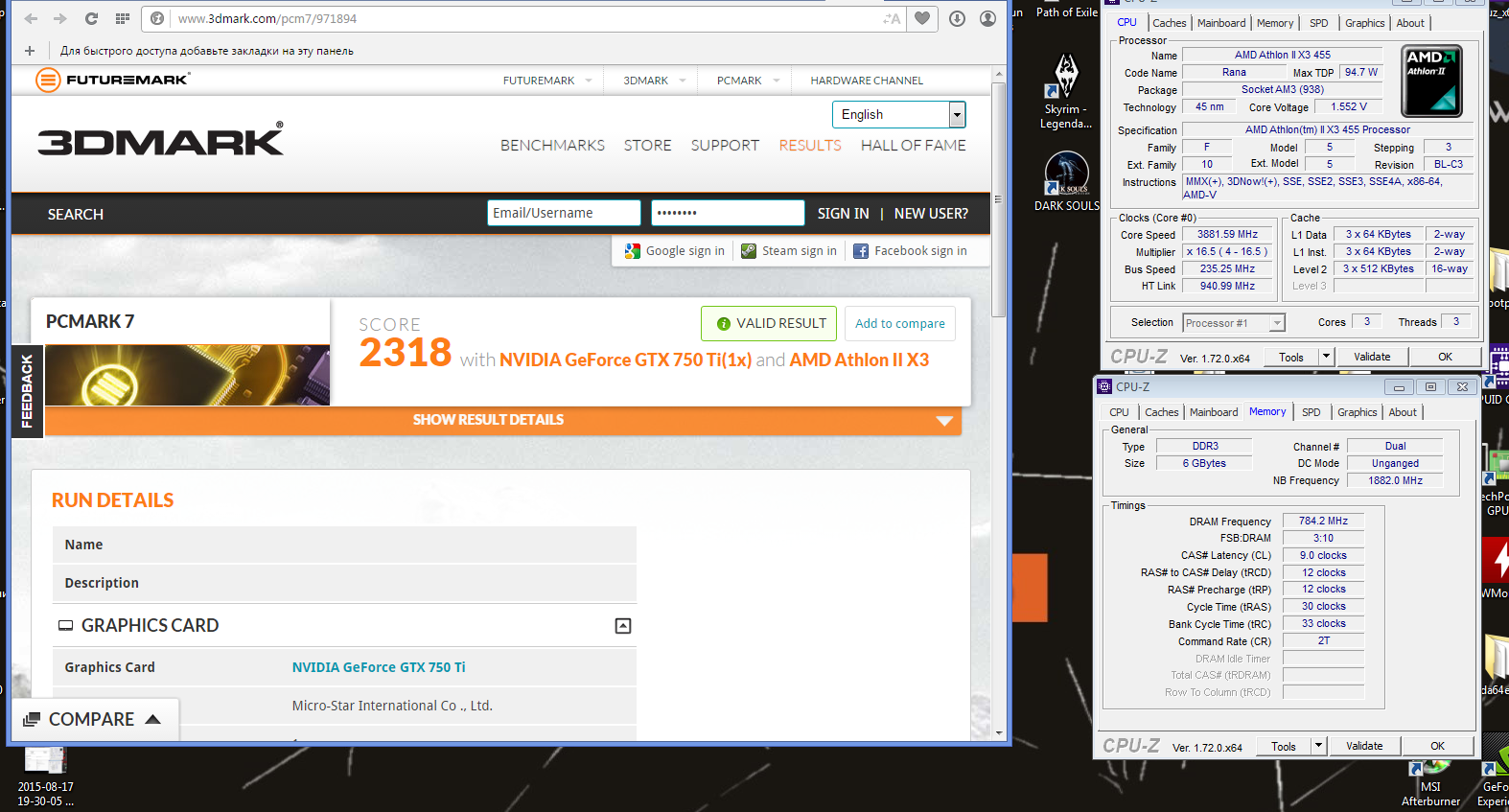
Task: Click Add to compare button
Action: (900, 323)
